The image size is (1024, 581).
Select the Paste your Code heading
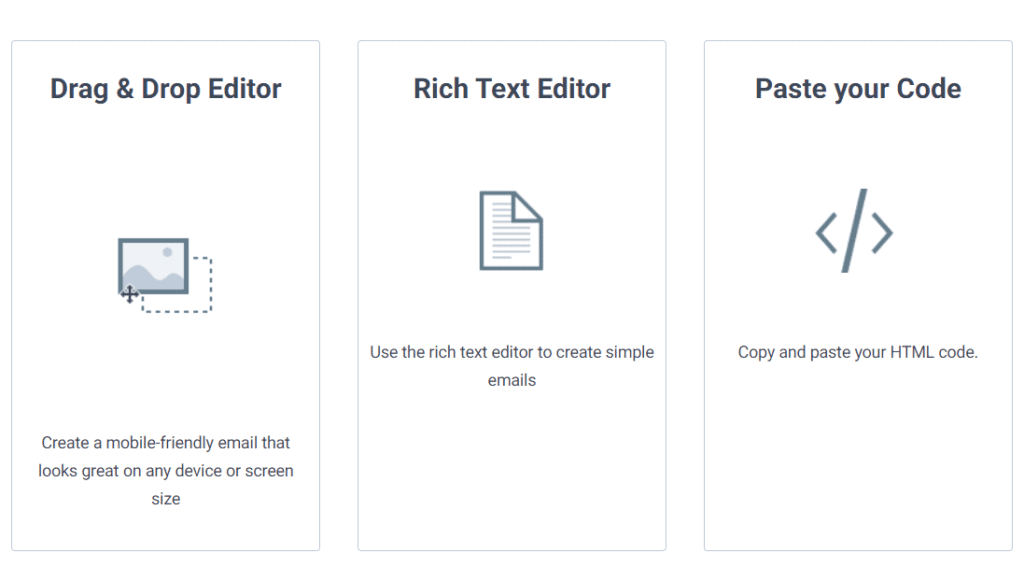click(858, 89)
